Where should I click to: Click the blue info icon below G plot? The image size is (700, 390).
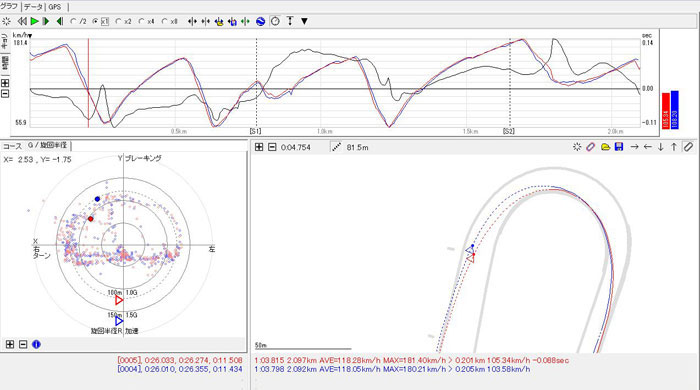click(36, 344)
